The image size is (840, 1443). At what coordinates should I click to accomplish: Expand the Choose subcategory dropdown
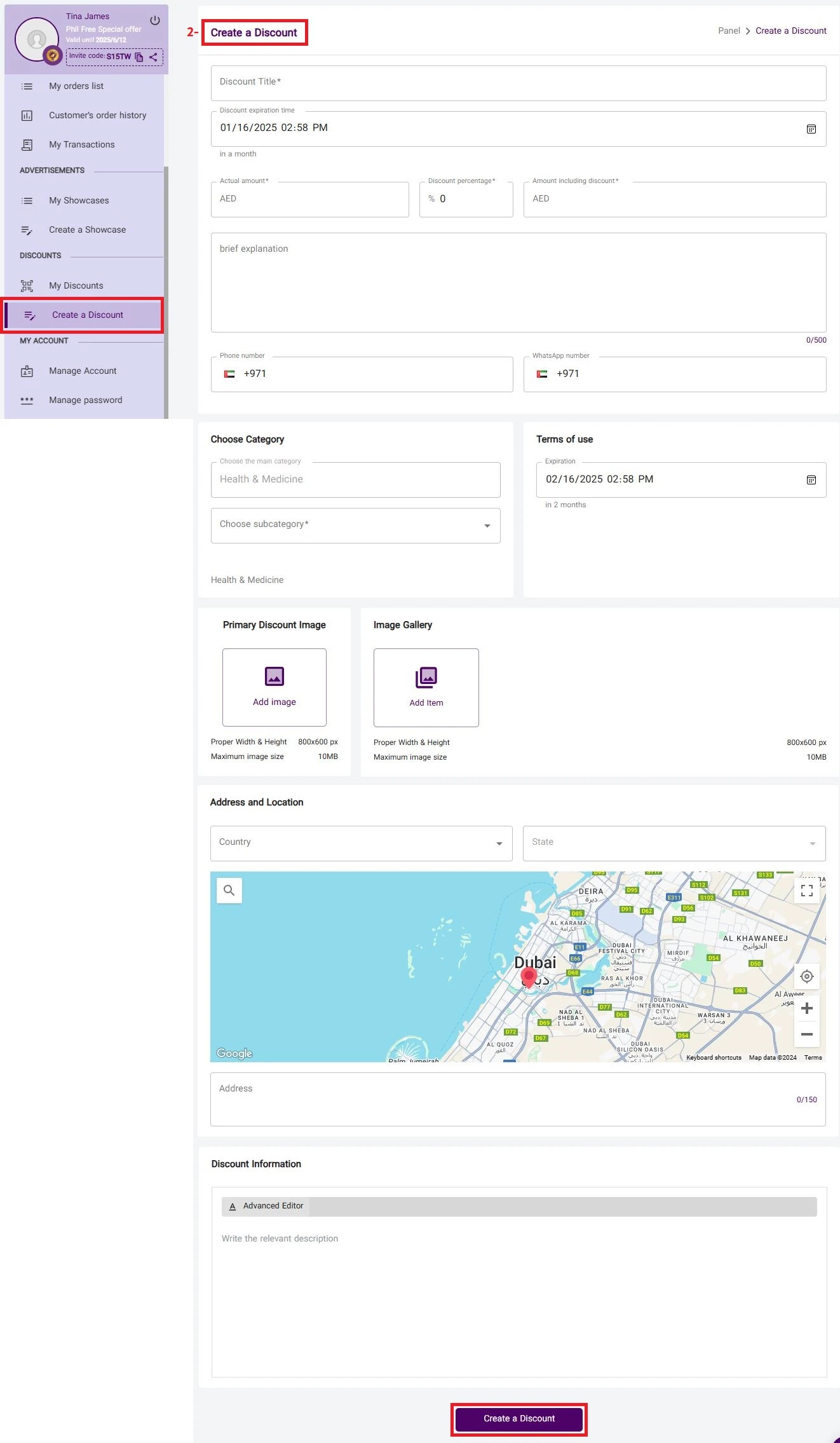(487, 526)
